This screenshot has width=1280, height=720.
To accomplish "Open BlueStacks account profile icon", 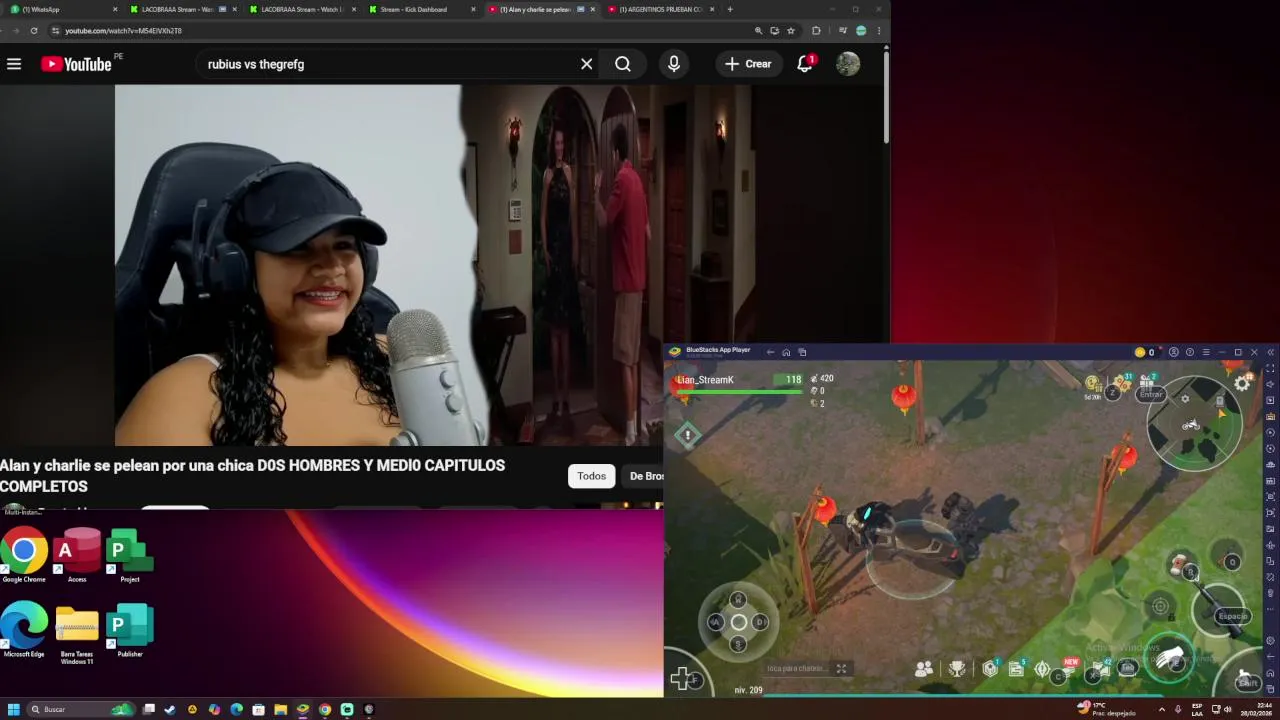I will tap(1174, 352).
